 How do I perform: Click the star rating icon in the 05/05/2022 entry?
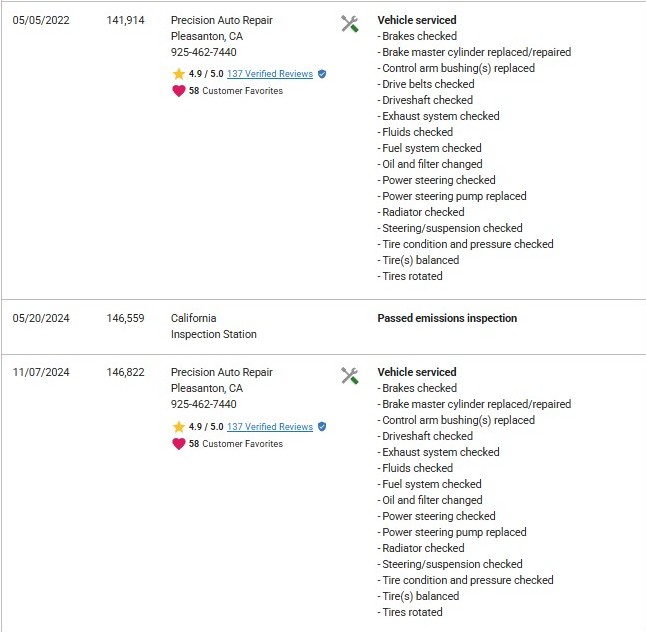pos(178,74)
